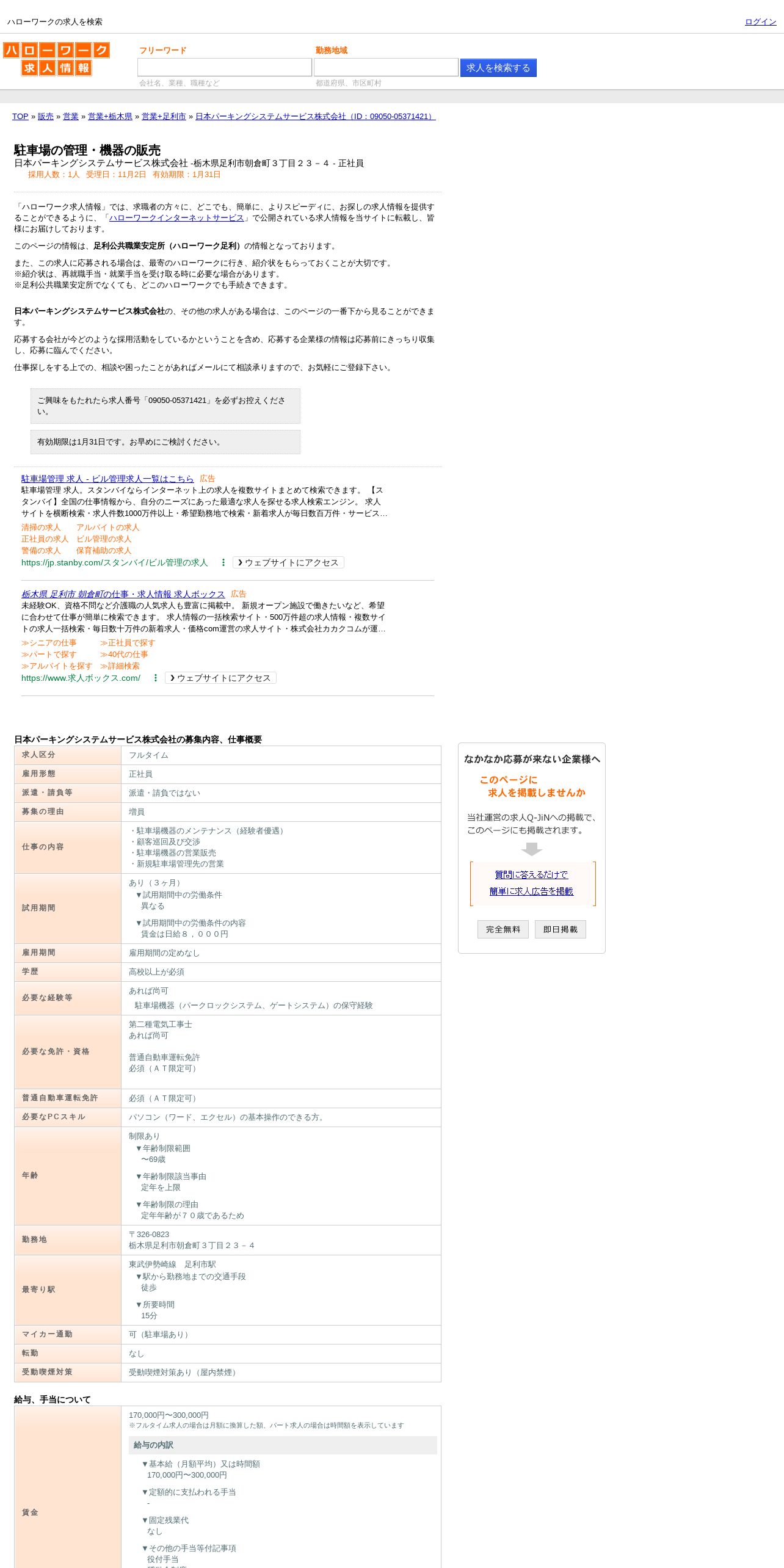Viewport: 784px width, 1568px height.
Task: Click the 高校以上が必須 cell
Action: pos(281,972)
